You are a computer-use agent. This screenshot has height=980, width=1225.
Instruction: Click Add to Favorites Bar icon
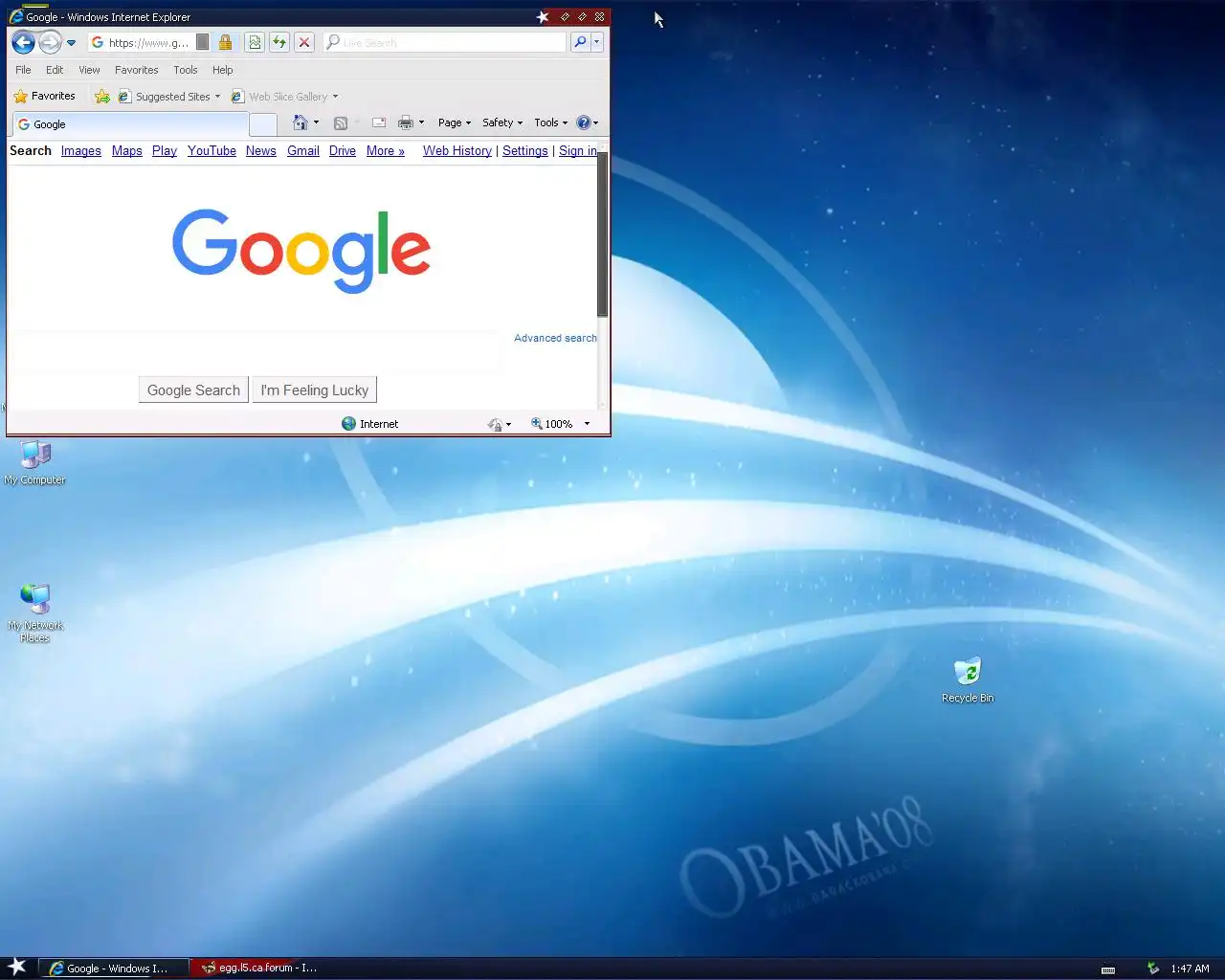(102, 96)
